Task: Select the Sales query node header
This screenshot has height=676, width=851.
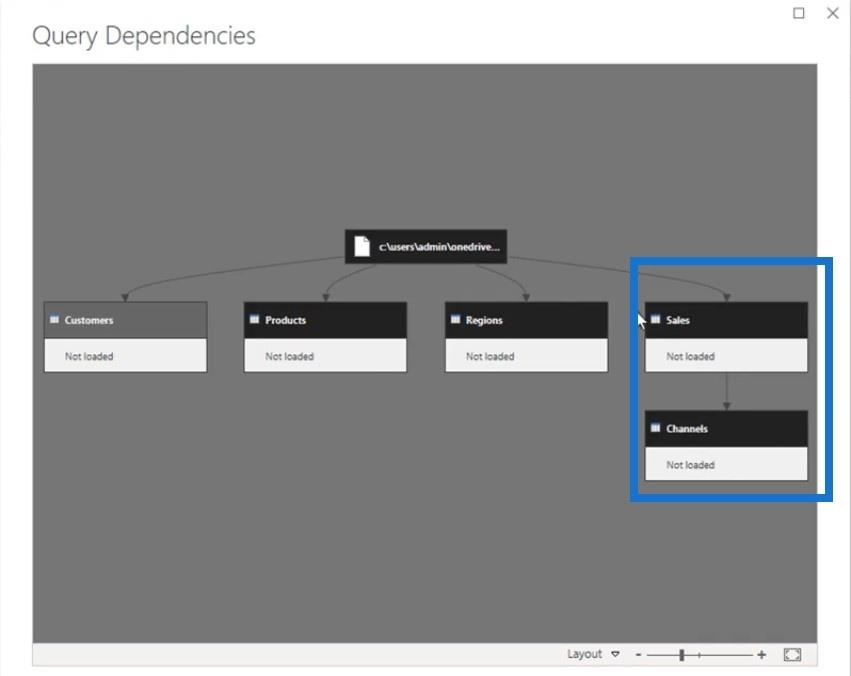Action: click(x=726, y=320)
